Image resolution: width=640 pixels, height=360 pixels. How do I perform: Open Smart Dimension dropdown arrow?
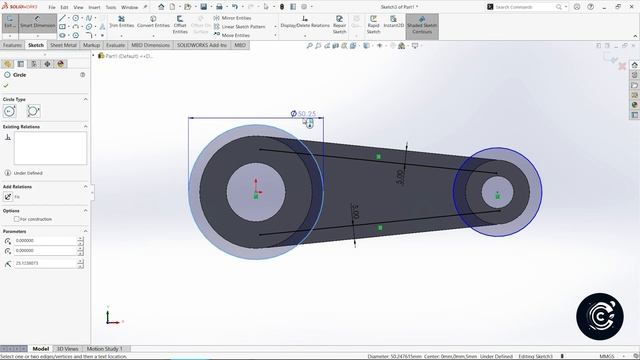pyautogui.click(x=38, y=36)
